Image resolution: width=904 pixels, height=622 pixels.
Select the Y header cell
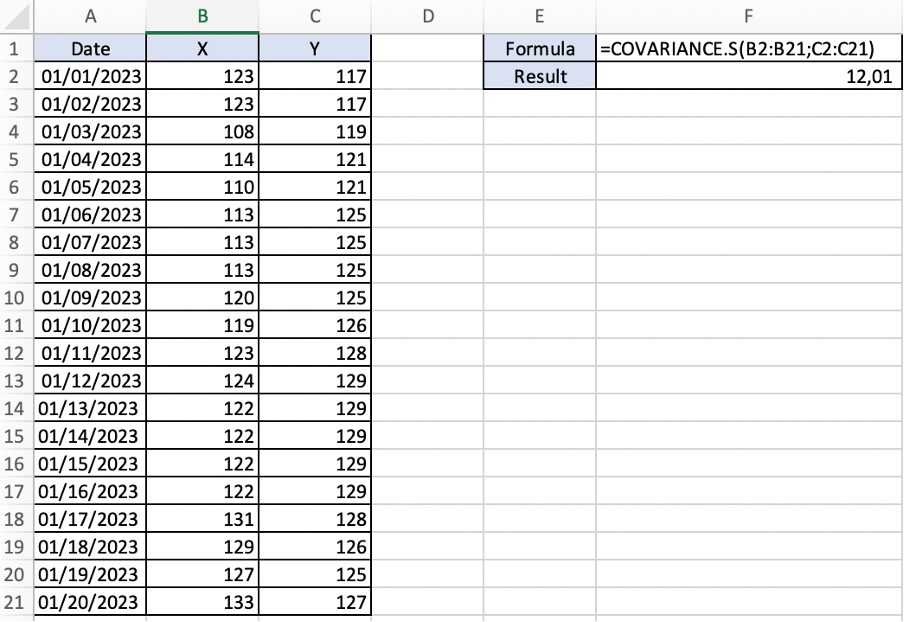click(315, 48)
